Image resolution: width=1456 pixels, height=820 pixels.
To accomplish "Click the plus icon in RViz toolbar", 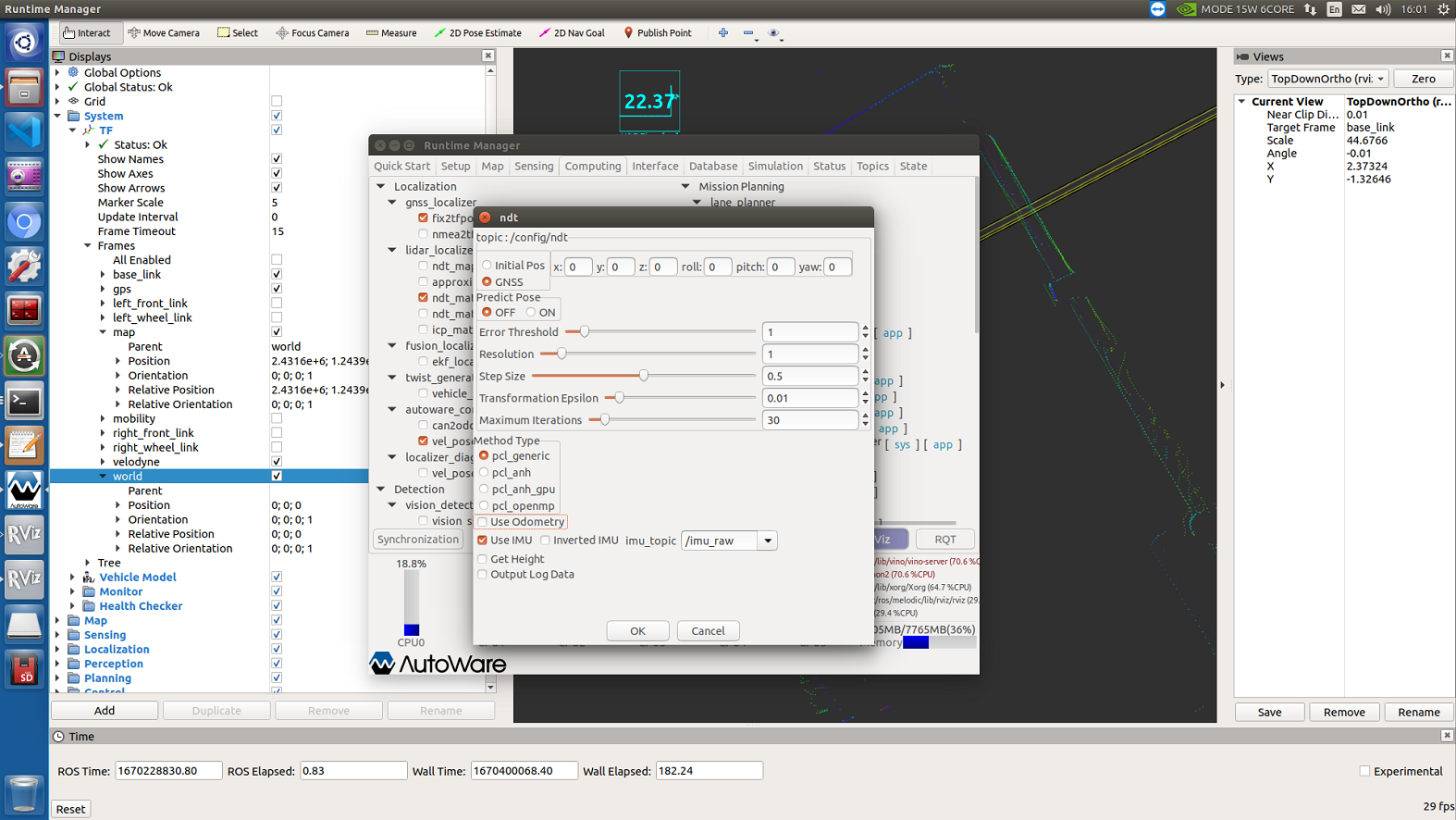I will tap(723, 33).
